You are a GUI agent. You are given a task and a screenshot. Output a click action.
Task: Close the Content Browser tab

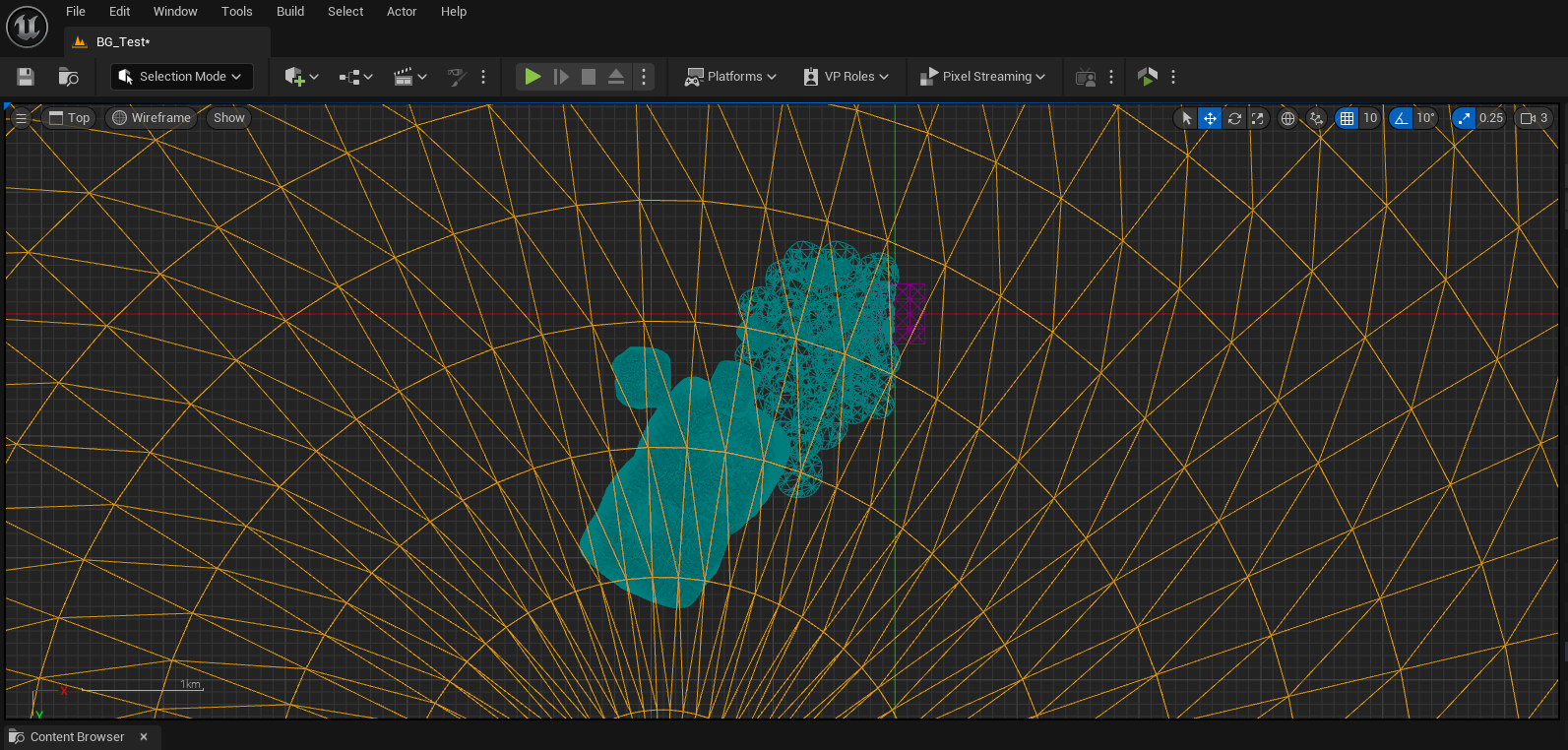click(144, 737)
